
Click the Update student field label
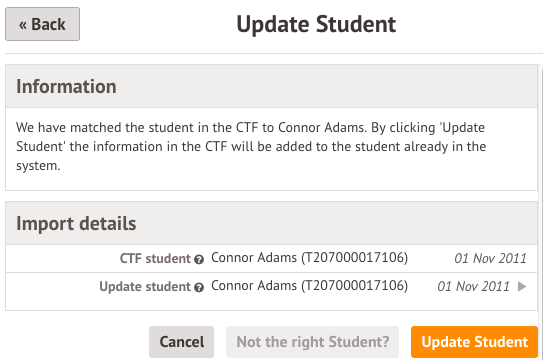(145, 287)
